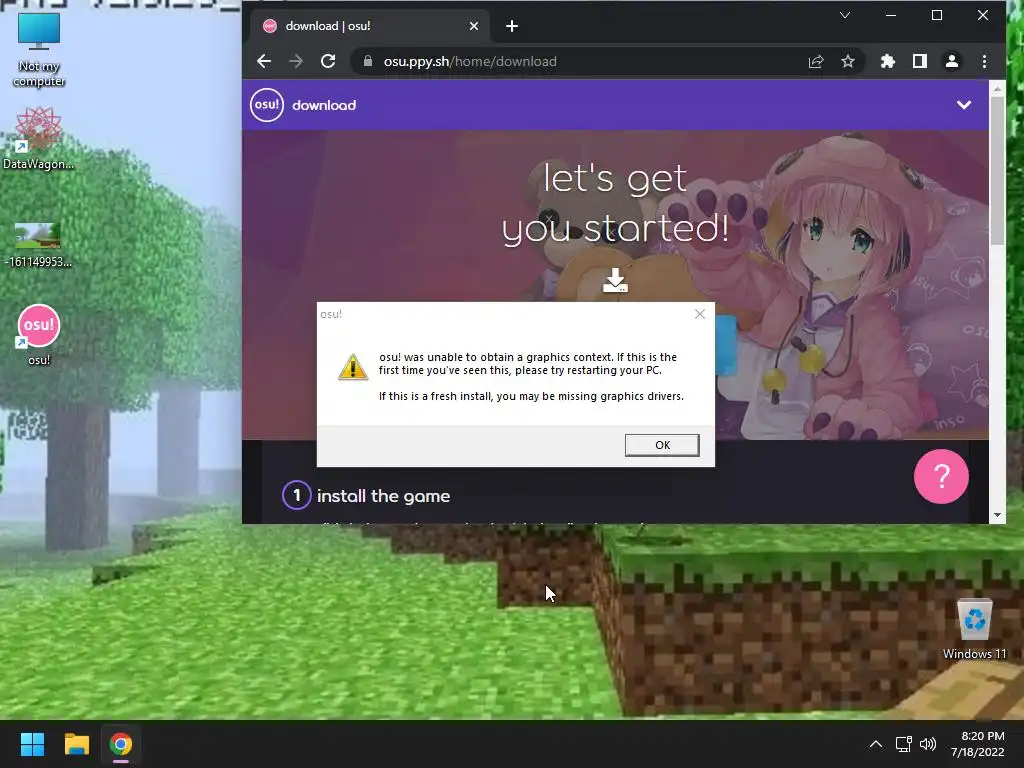Select the -161149953 image file
The image size is (1024, 768).
pos(38,245)
